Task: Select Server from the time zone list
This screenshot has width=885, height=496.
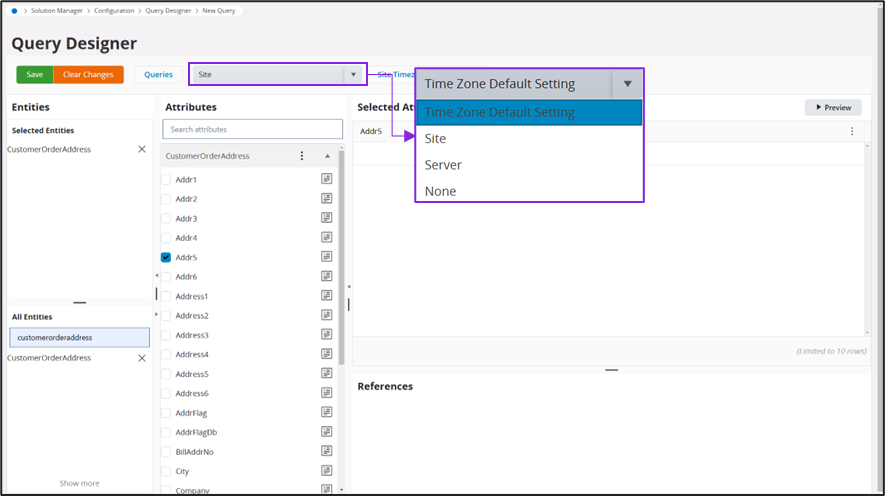Action: point(442,165)
